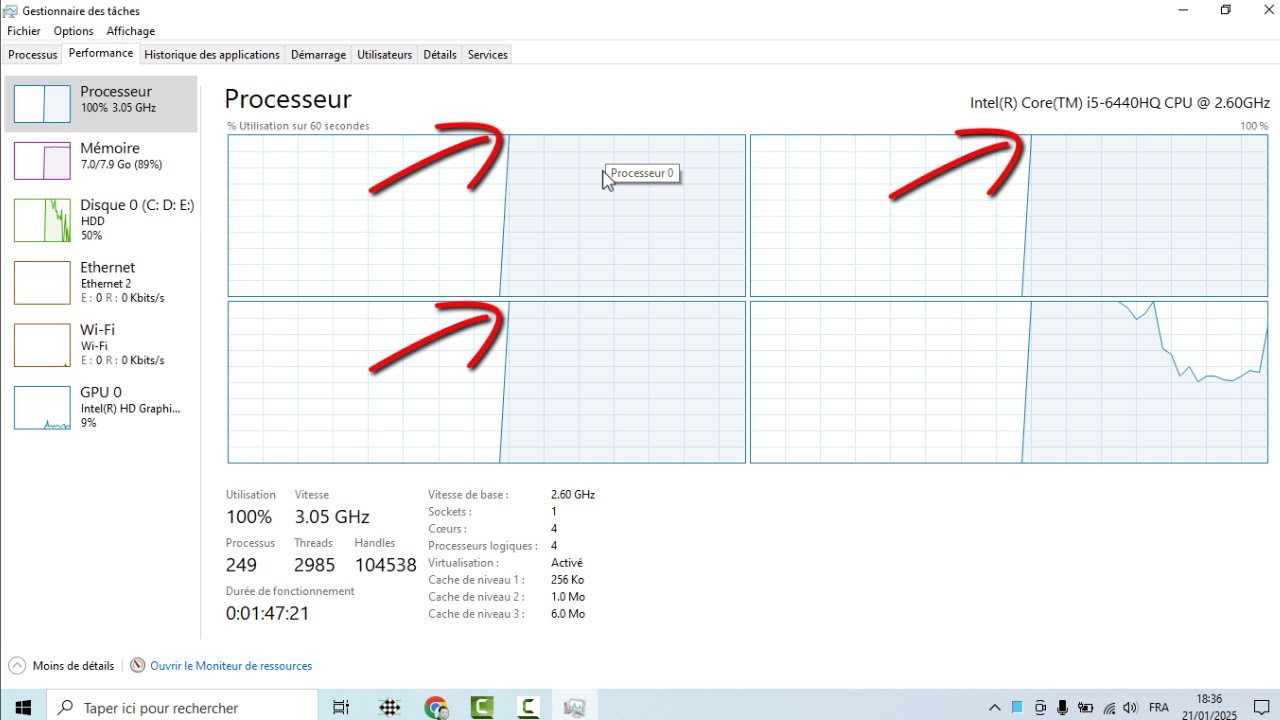Open the GPU 0 performance panel

point(101,407)
